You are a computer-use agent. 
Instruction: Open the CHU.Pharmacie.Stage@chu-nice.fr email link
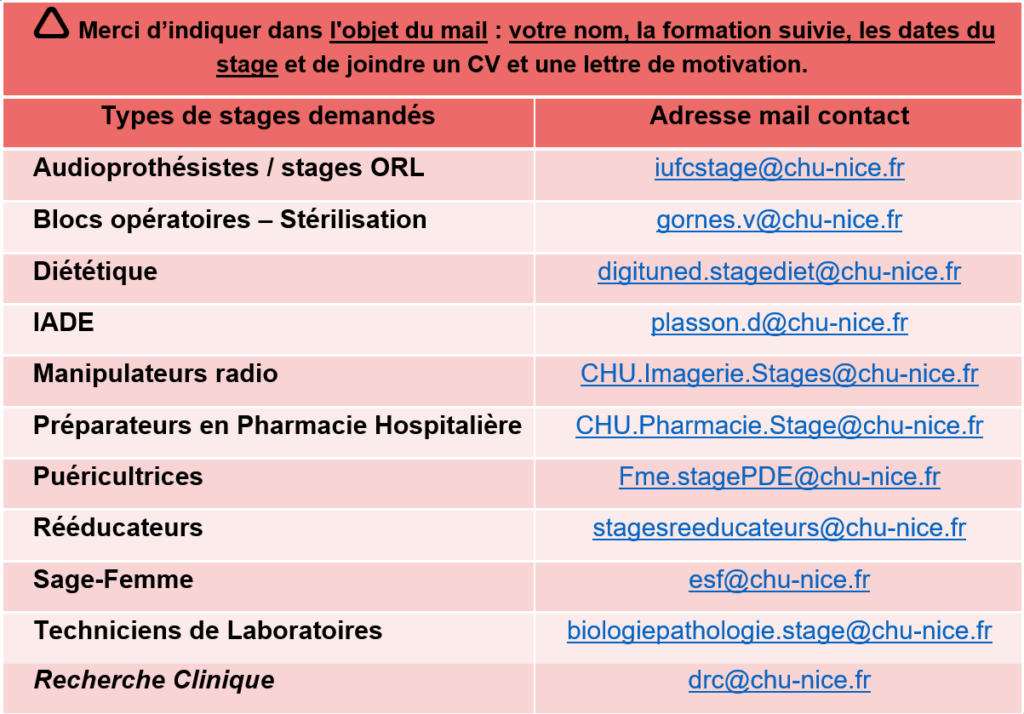779,426
